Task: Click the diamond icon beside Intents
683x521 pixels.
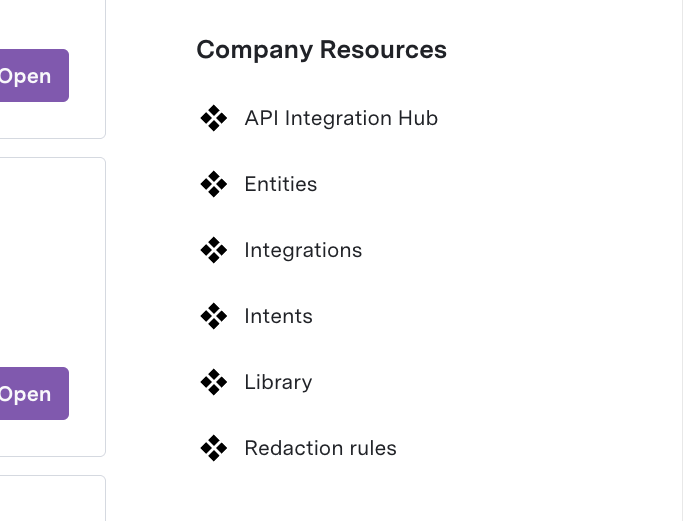Action: click(213, 316)
